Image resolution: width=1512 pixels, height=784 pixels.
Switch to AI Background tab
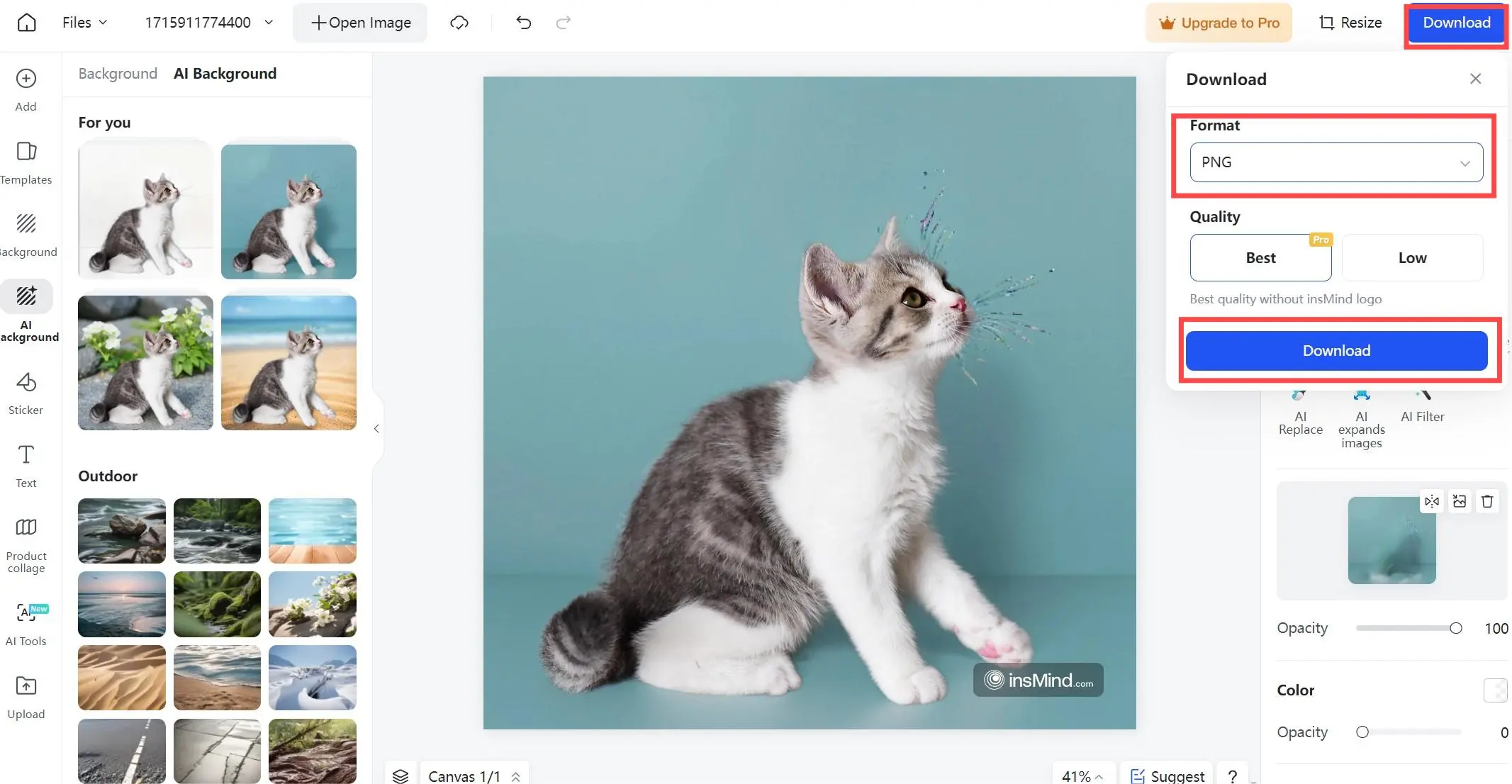click(225, 73)
